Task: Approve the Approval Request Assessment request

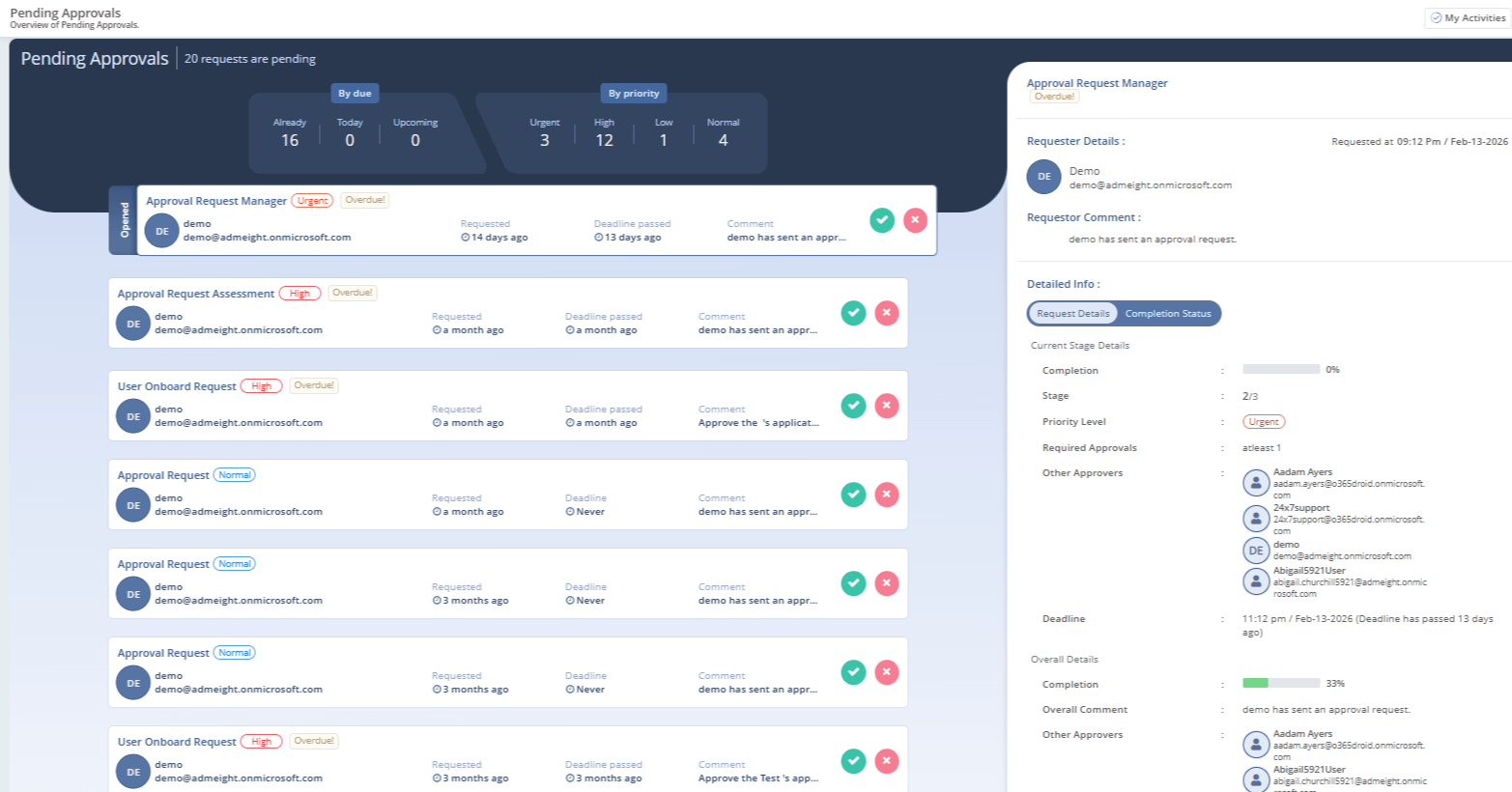Action: click(x=853, y=313)
